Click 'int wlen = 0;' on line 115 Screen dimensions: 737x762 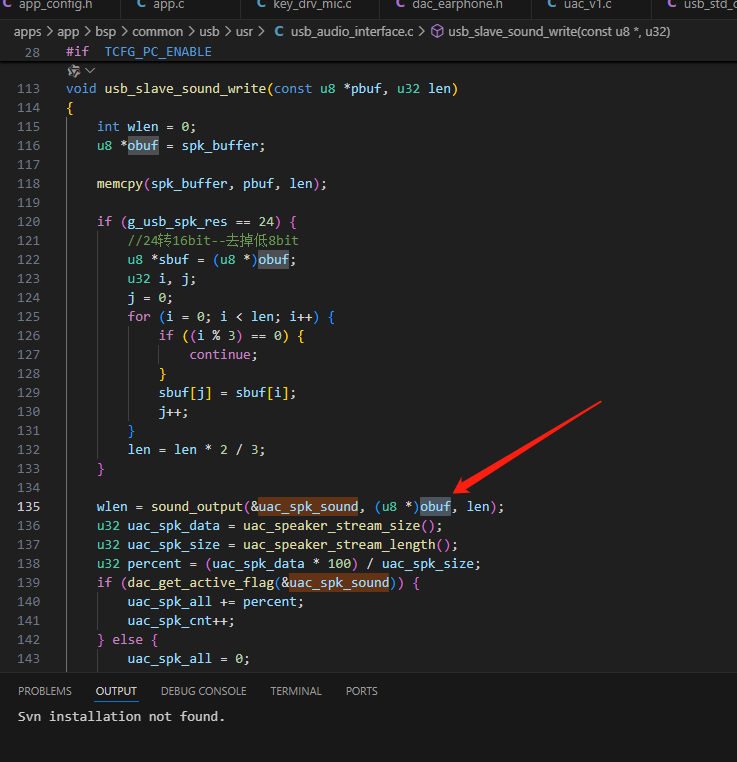click(146, 127)
